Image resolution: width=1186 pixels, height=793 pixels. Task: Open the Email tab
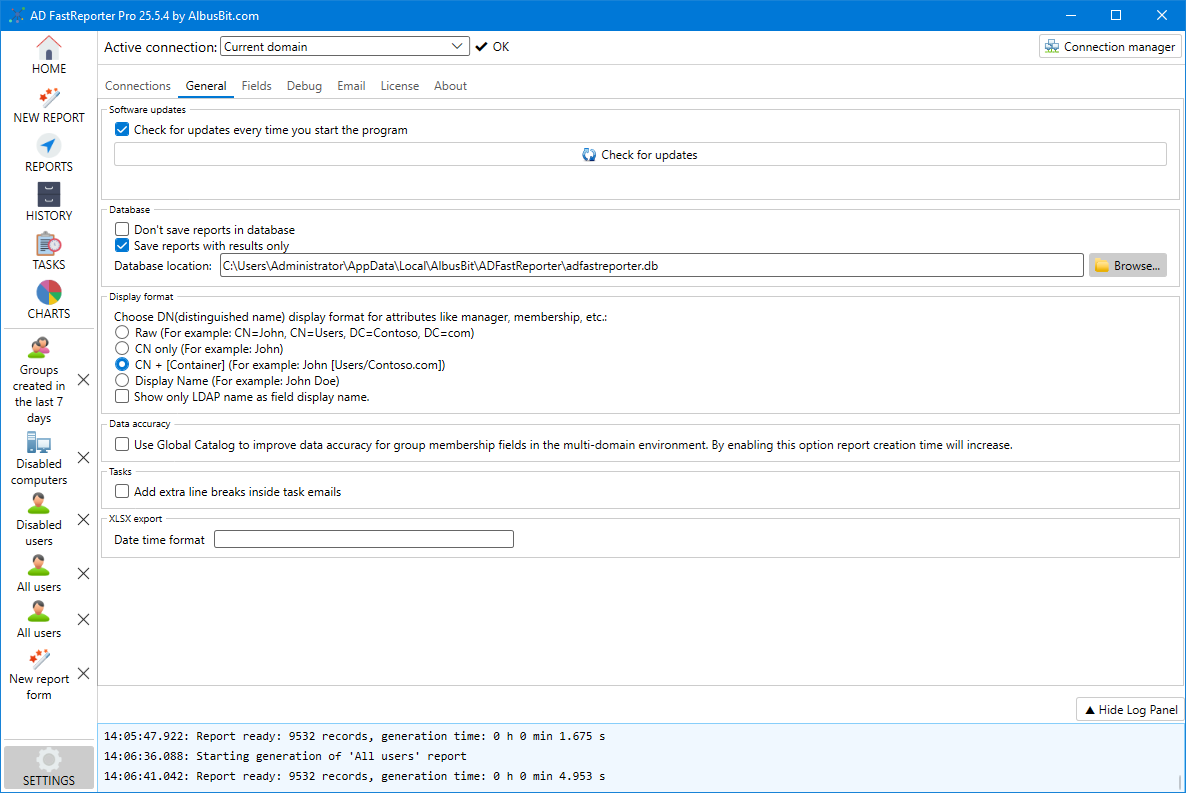(x=351, y=86)
